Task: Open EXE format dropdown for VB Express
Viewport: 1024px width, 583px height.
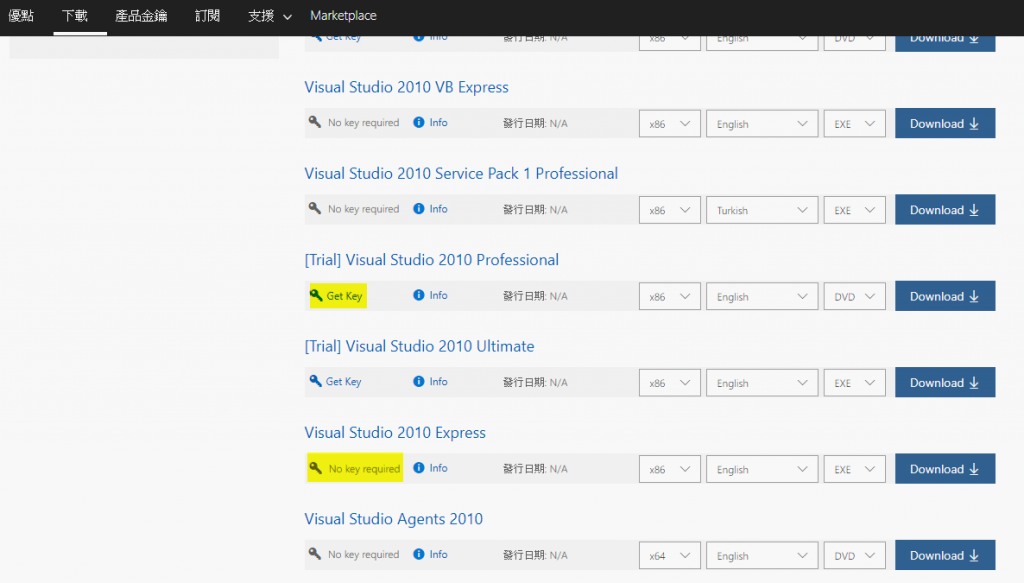Action: 854,123
